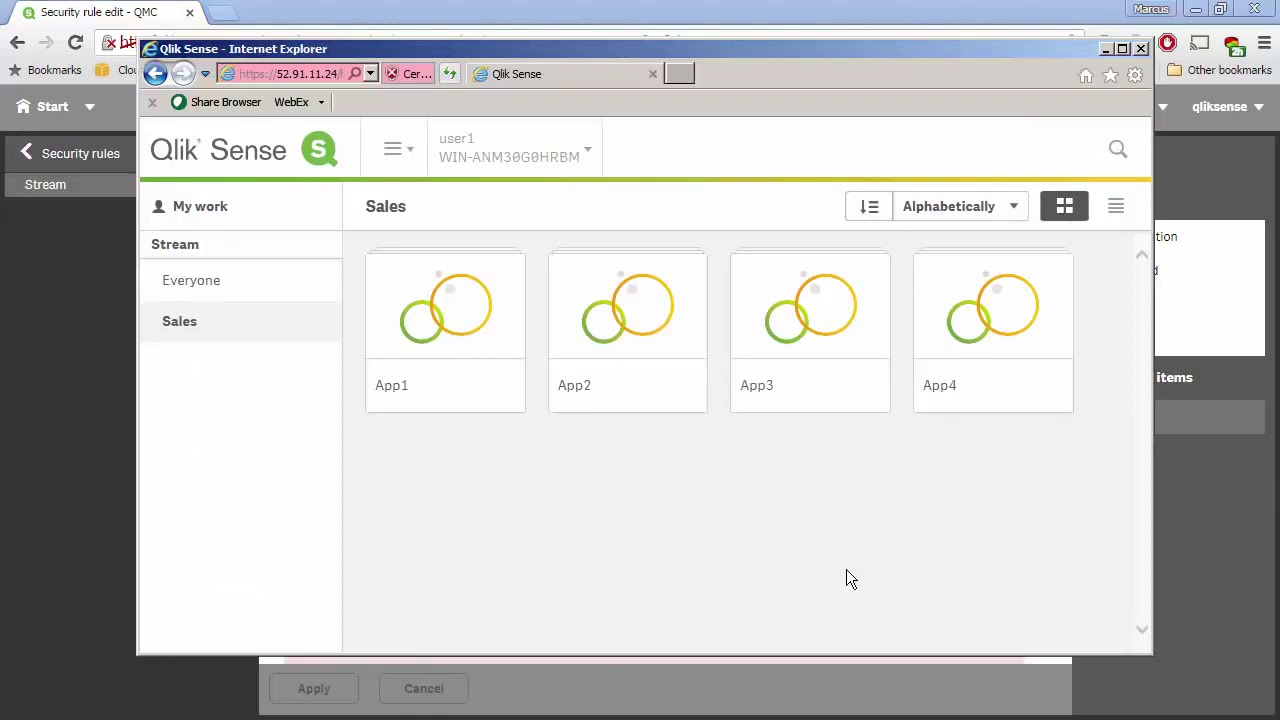Image resolution: width=1280 pixels, height=720 pixels.
Task: Open the Qlik Sense hamburger navigation menu
Action: [398, 149]
